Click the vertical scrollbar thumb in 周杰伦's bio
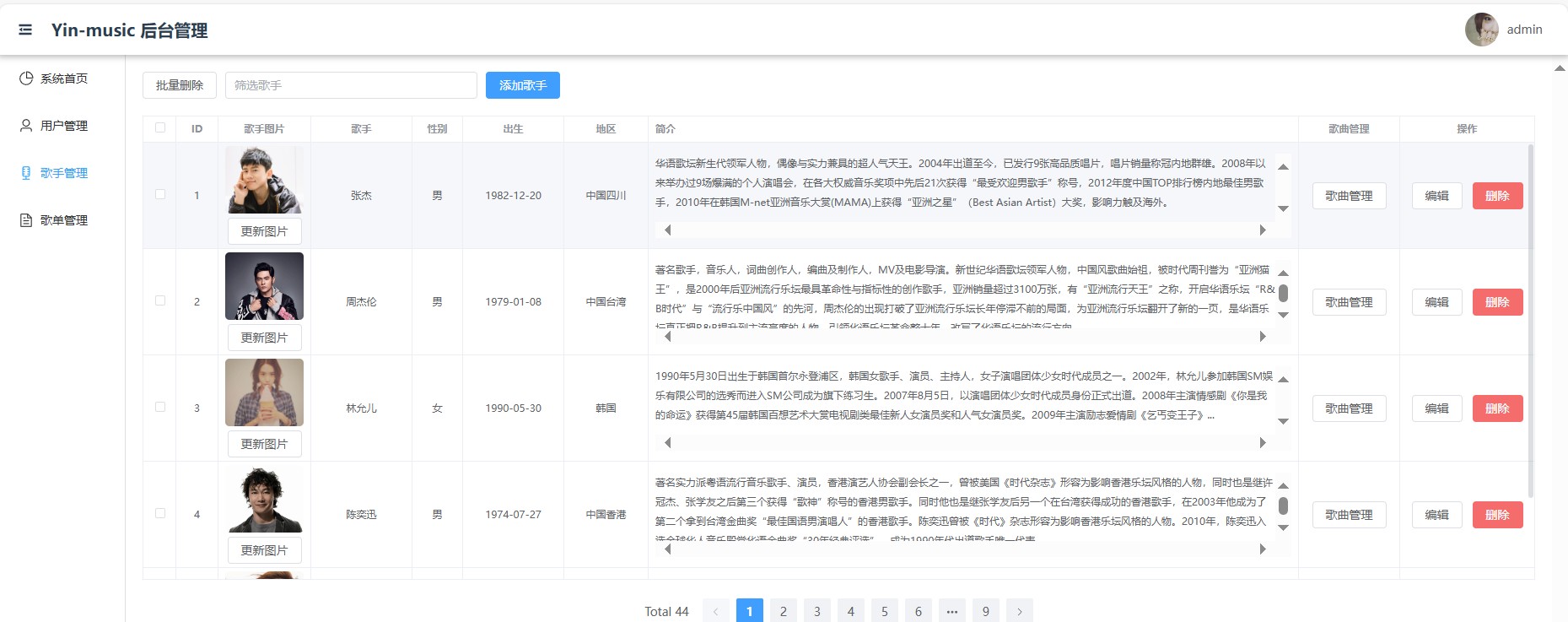This screenshot has width=1568, height=622. click(x=1283, y=293)
